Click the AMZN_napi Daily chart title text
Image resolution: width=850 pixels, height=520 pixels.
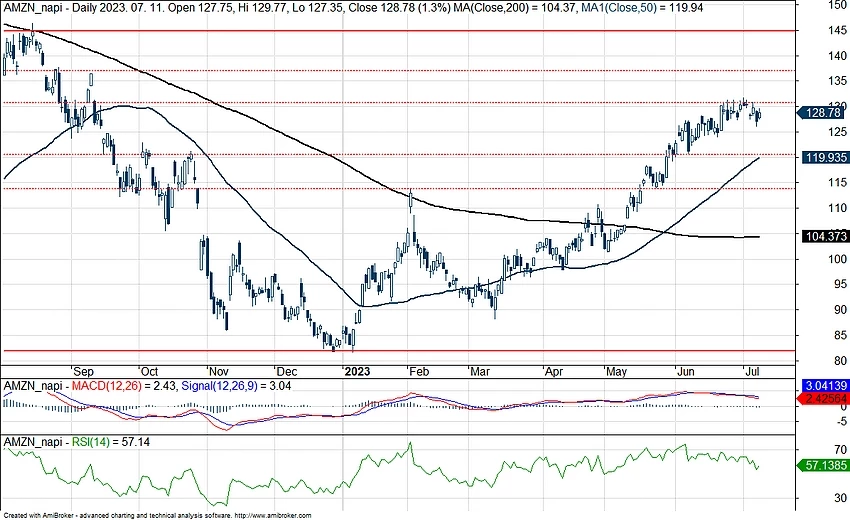(55, 8)
